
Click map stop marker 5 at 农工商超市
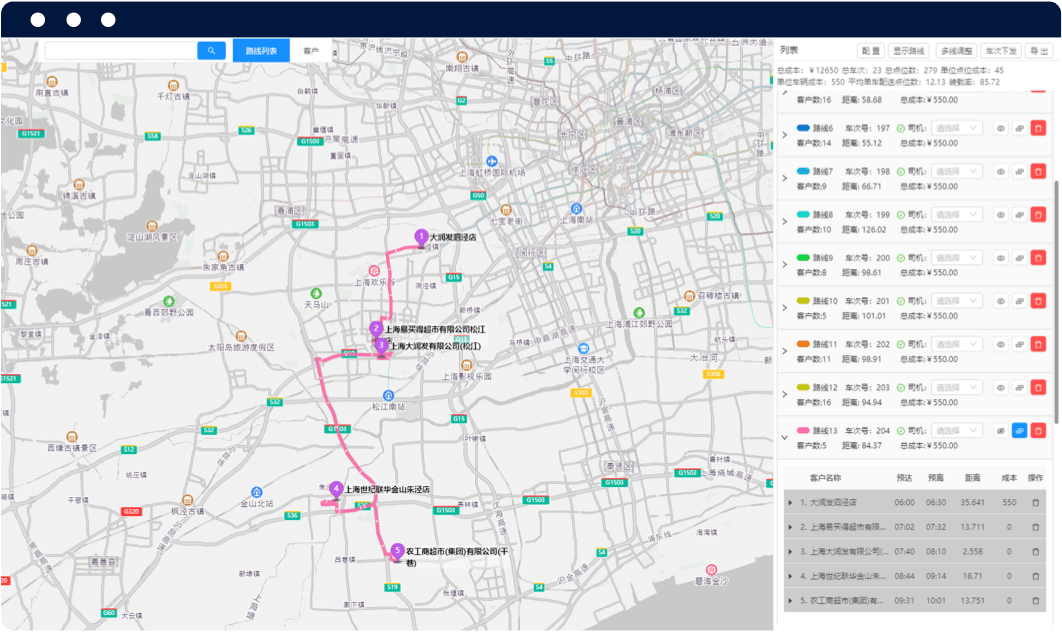398,551
